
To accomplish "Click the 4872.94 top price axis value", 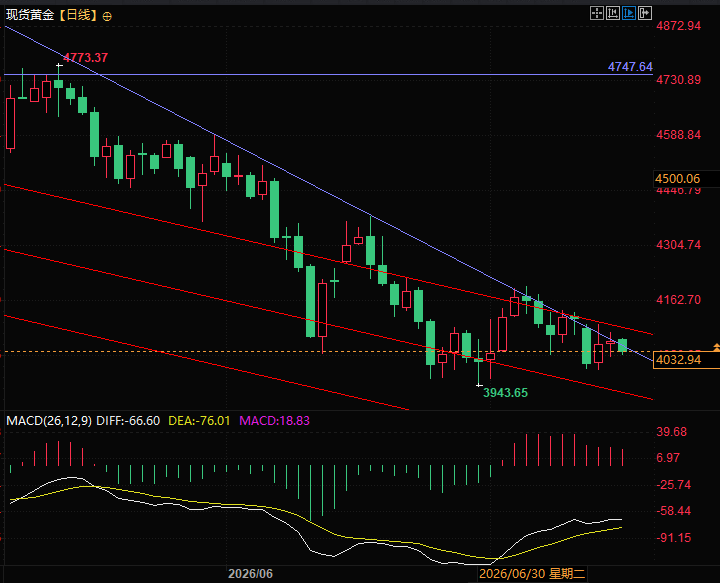I will click(679, 26).
